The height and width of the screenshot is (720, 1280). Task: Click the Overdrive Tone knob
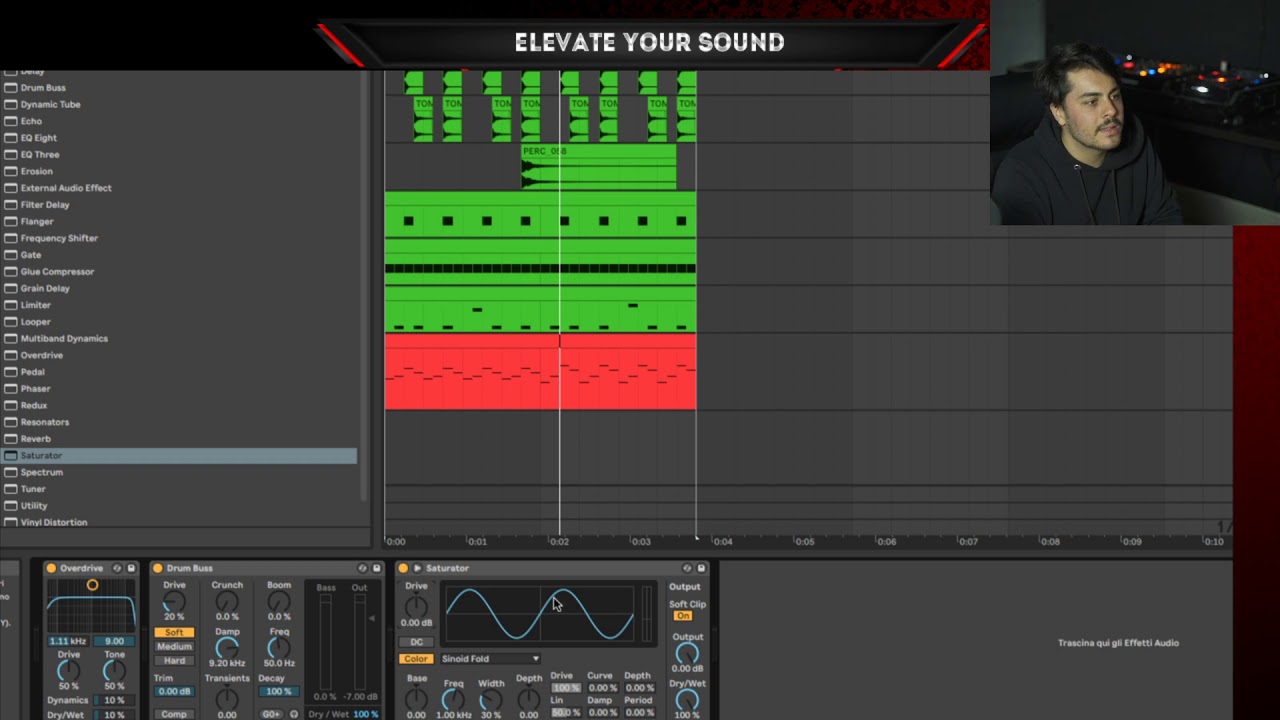(115, 671)
